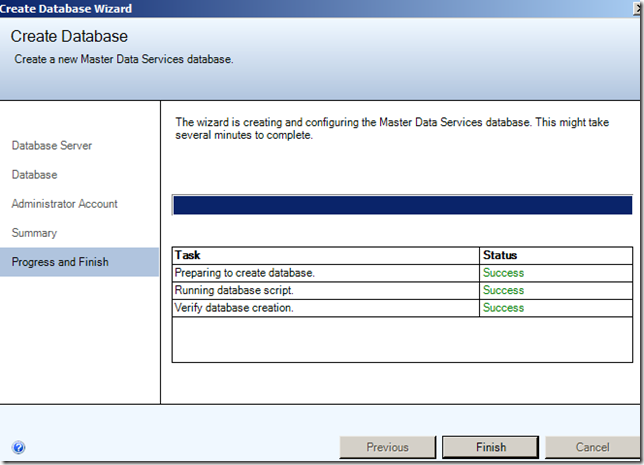The width and height of the screenshot is (644, 465).
Task: Select the Summary step
Action: 34,233
